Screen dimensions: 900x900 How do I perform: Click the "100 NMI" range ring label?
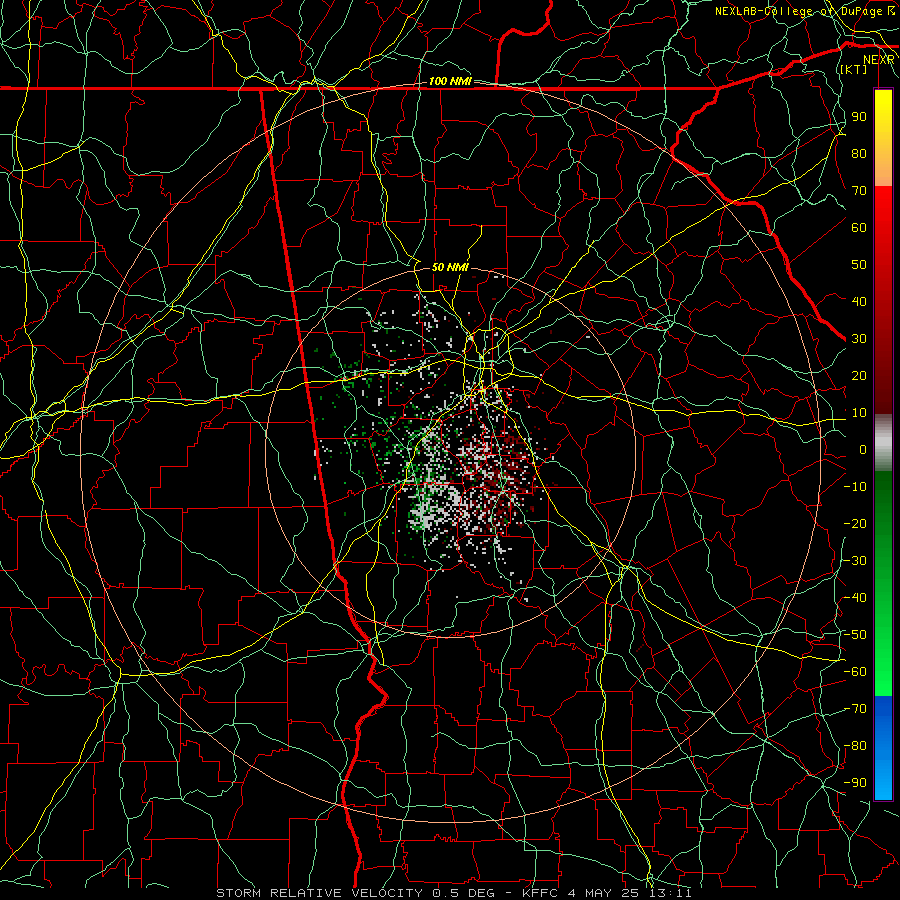point(450,81)
